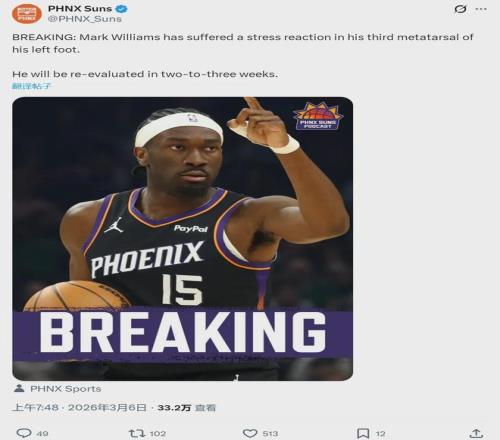Open the PHNX Suns display name
The height and width of the screenshot is (440, 500).
point(80,8)
